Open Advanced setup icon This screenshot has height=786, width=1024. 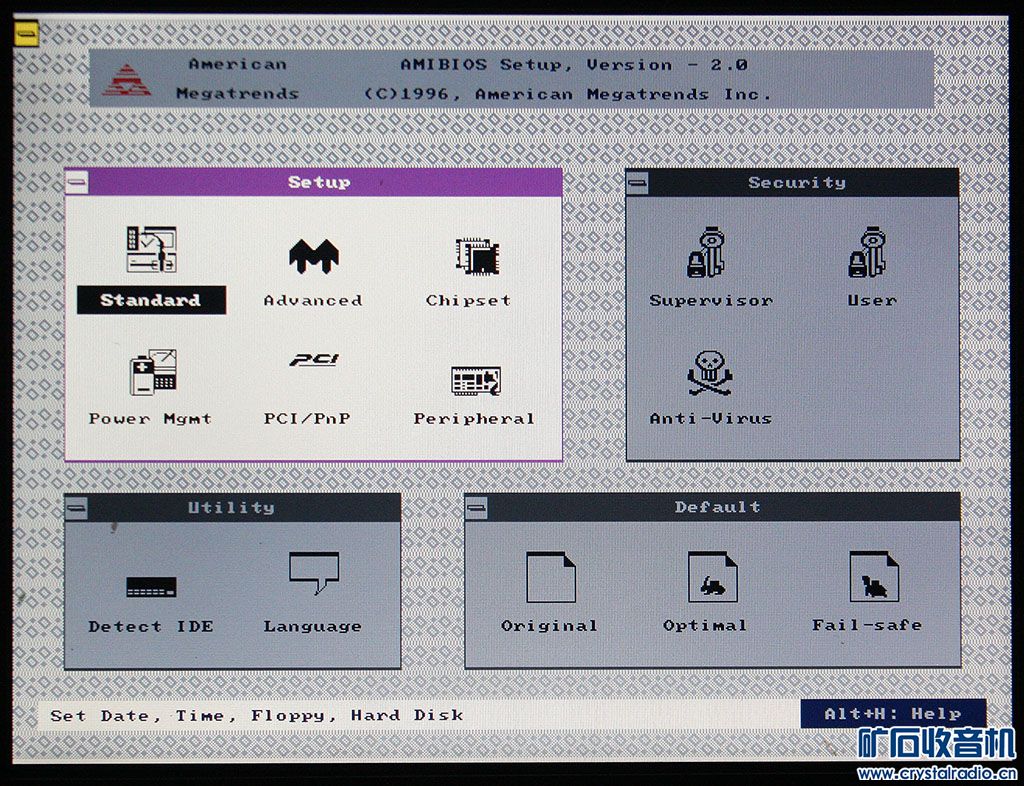pyautogui.click(x=313, y=255)
